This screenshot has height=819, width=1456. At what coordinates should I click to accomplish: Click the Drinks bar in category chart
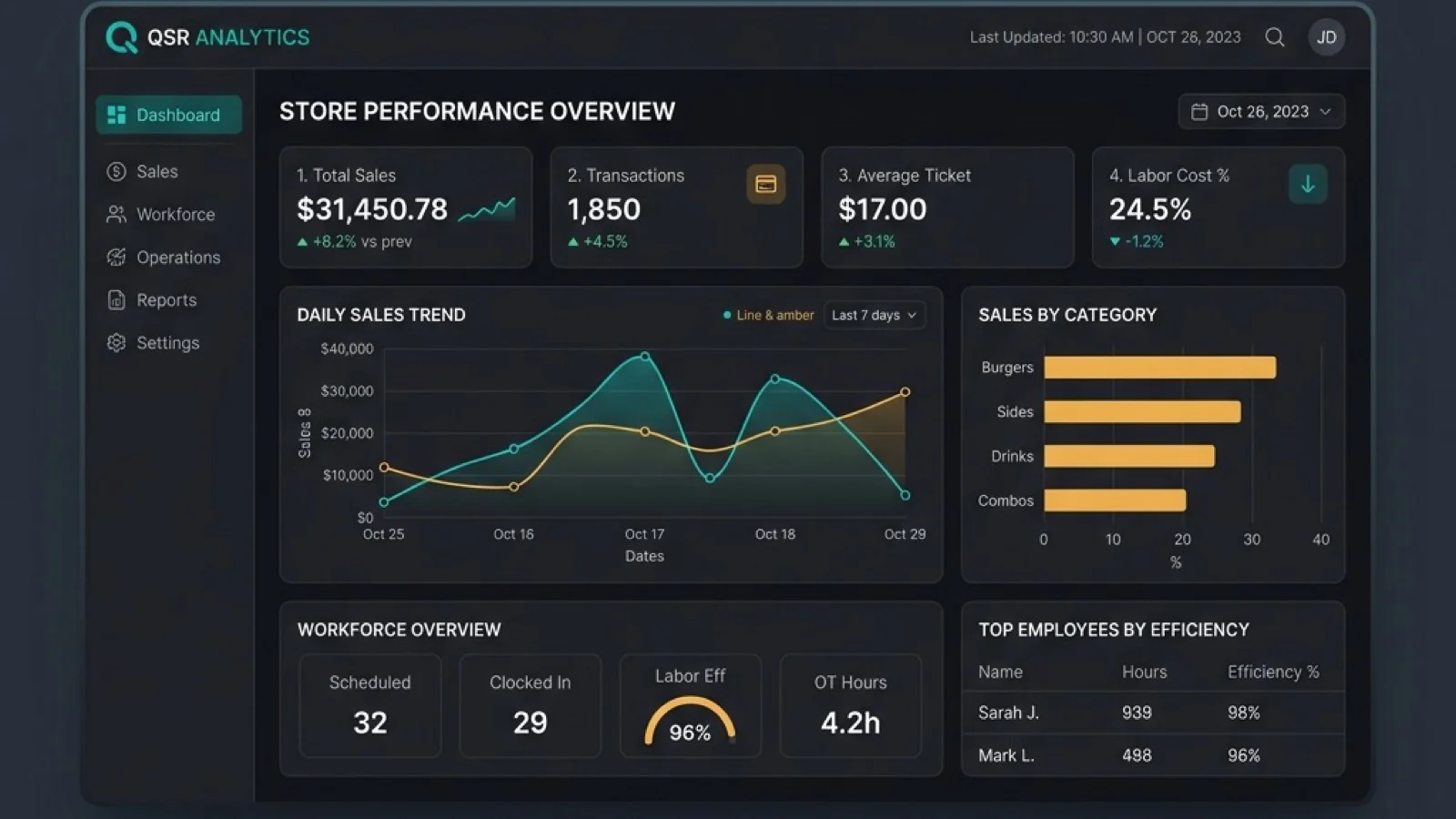(x=1129, y=456)
